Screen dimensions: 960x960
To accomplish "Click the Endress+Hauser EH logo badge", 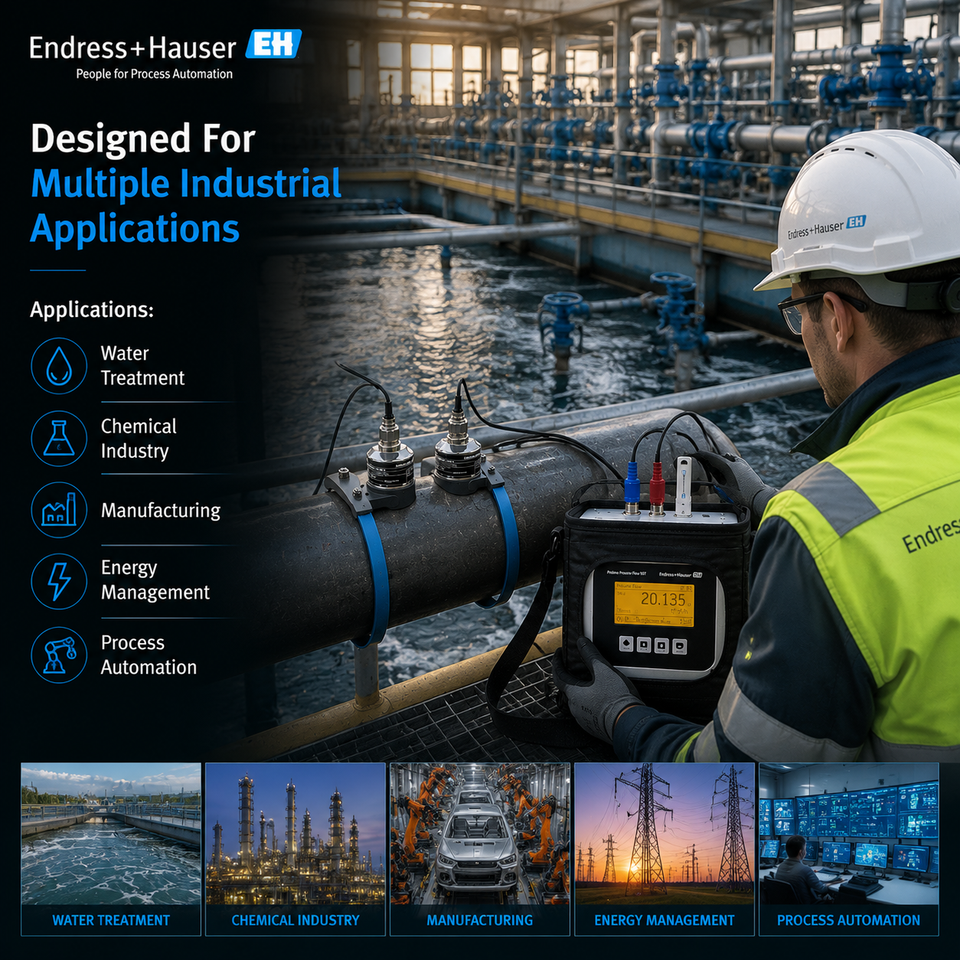I will pos(273,44).
